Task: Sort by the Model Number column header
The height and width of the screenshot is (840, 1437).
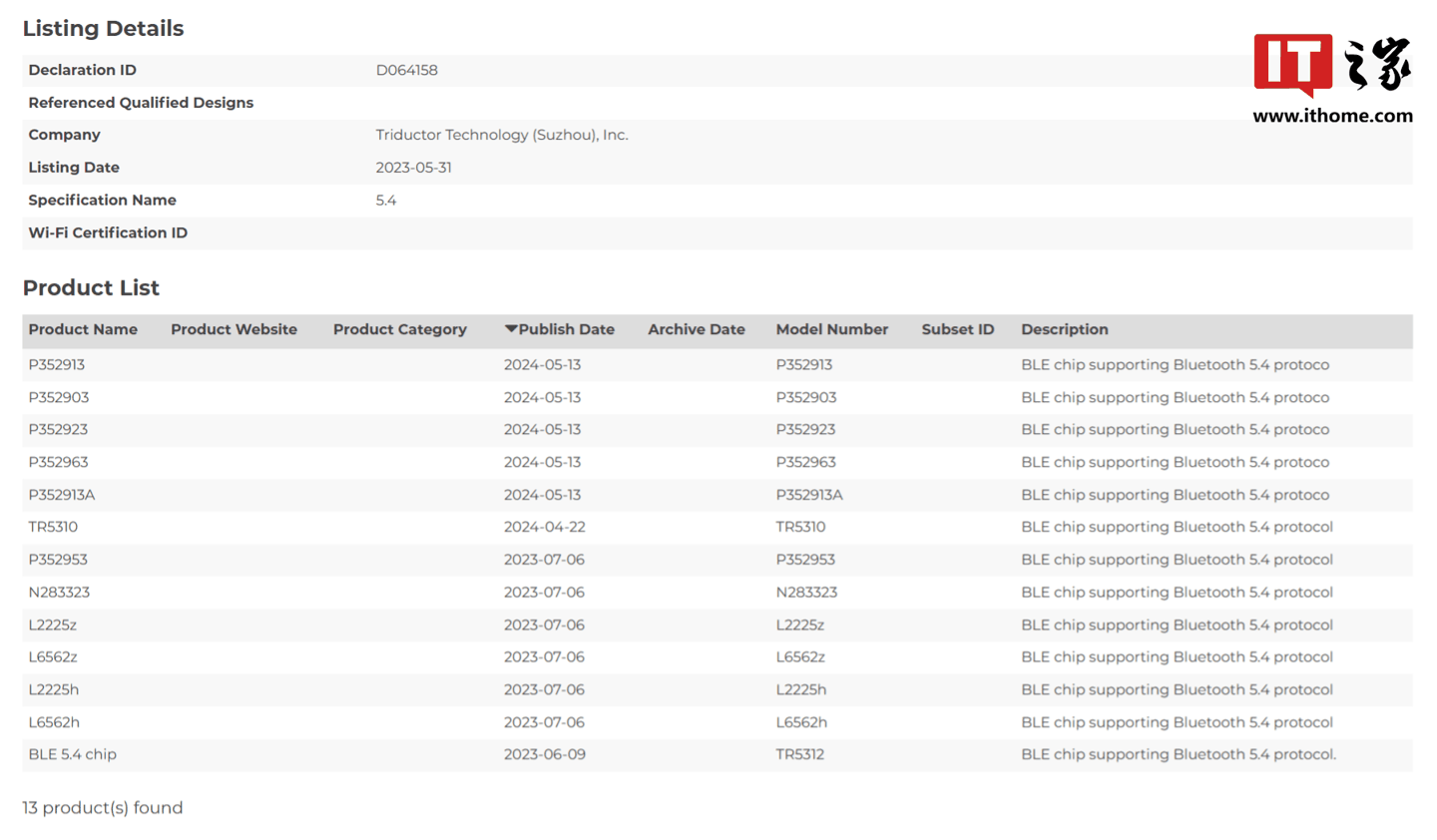Action: [831, 329]
